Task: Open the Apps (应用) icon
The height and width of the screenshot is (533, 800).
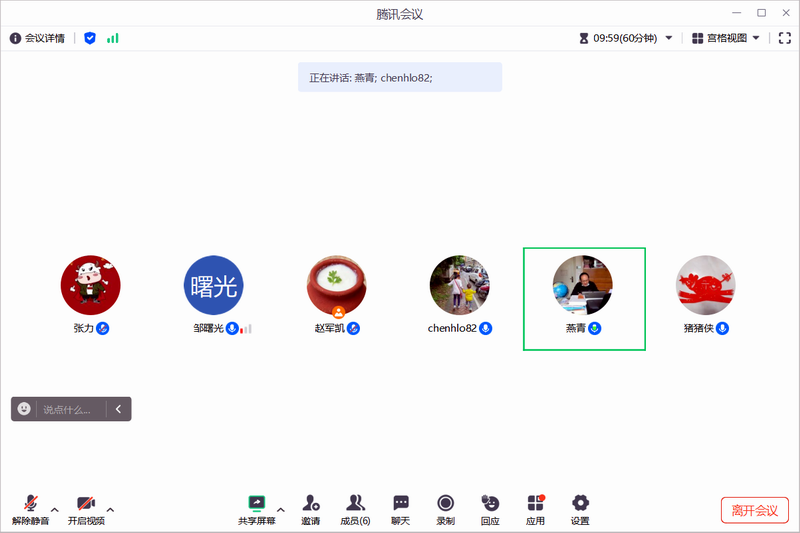Action: tap(535, 510)
